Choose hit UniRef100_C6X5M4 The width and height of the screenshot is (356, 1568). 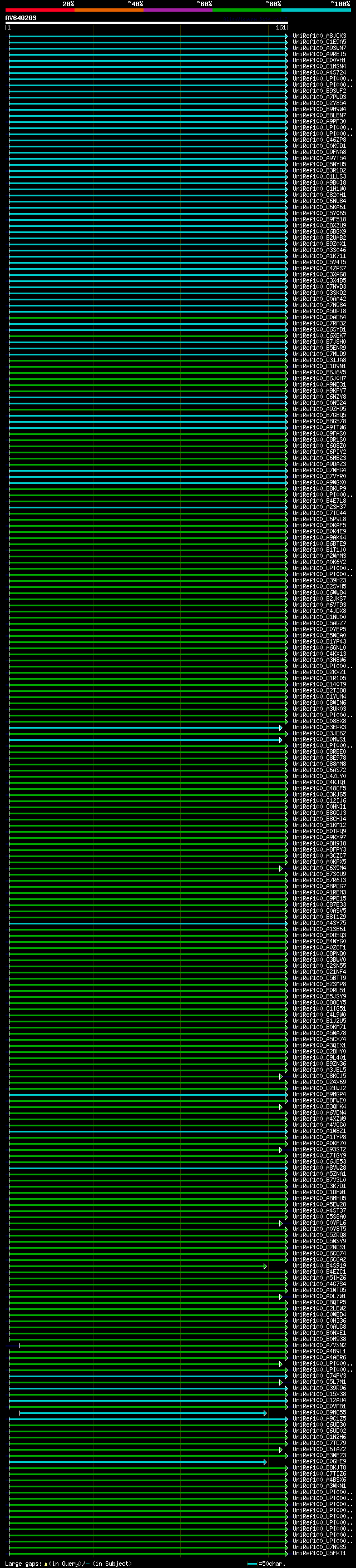319,868
